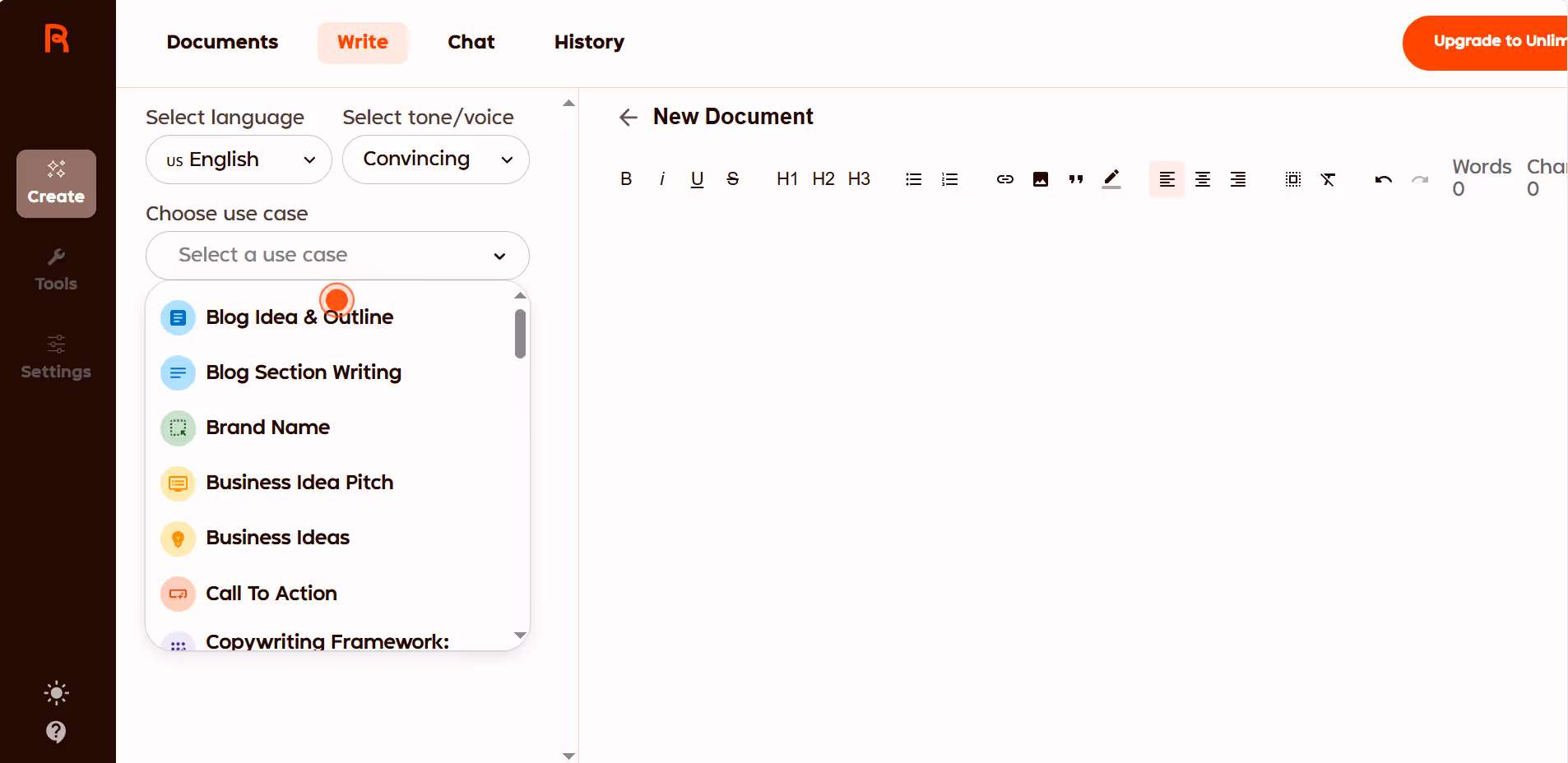Click the use case list scroll up arrow

pyautogui.click(x=520, y=296)
